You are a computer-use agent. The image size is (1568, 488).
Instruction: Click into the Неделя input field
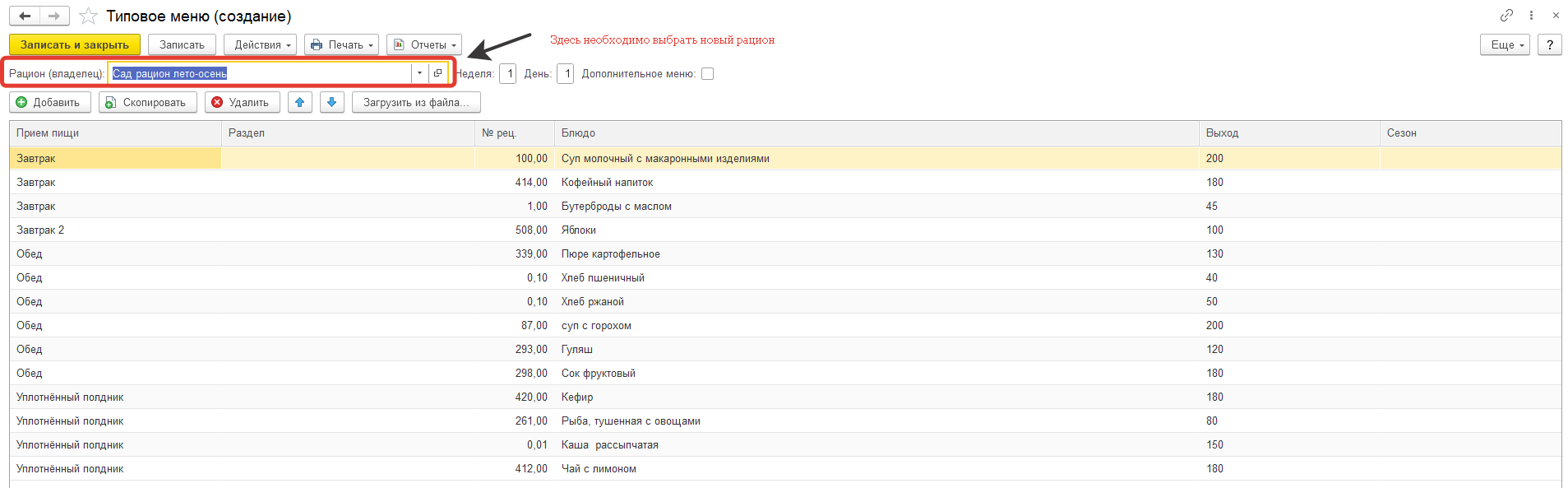pos(508,74)
